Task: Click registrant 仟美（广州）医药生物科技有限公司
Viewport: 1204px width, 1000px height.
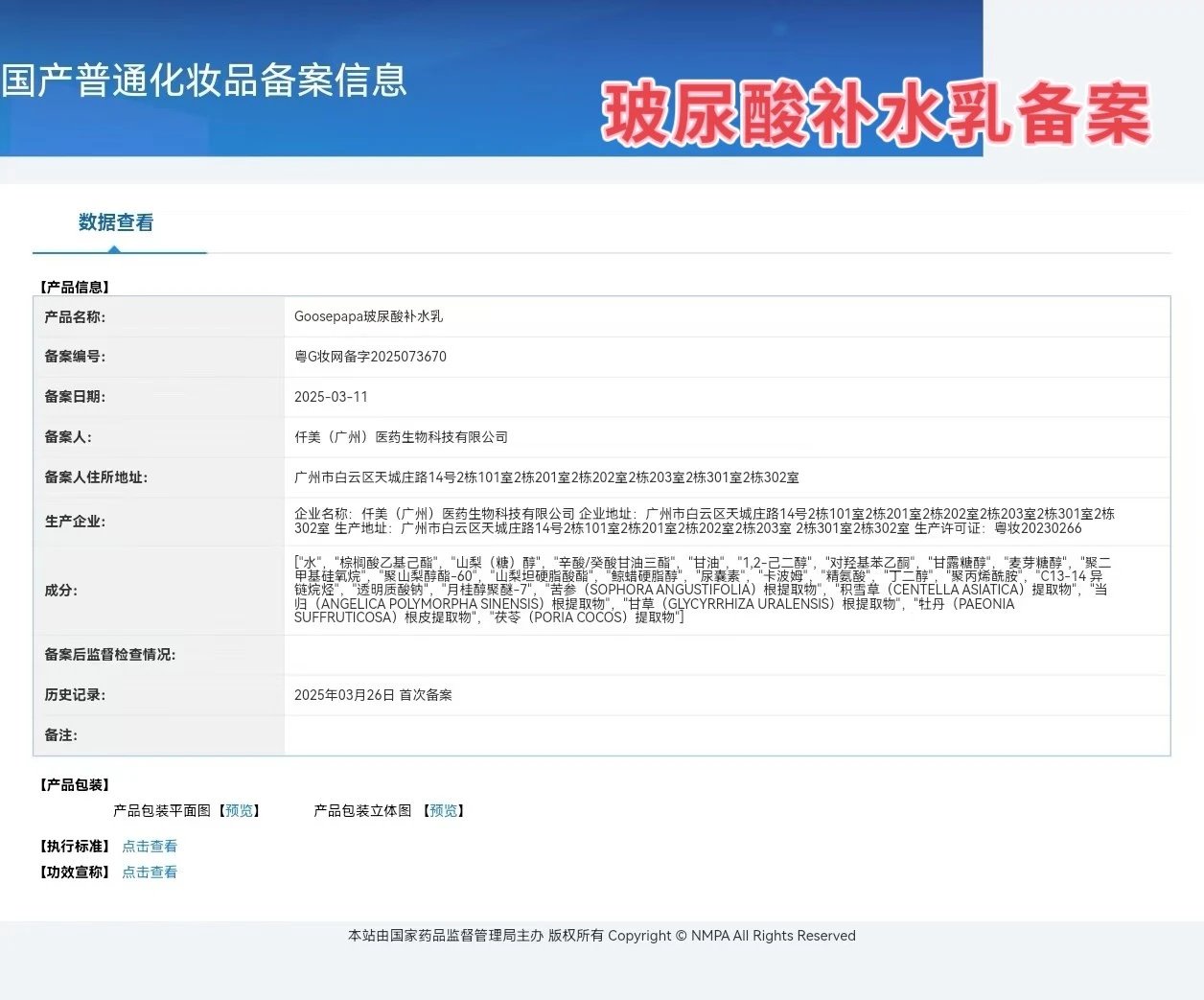Action: 401,437
